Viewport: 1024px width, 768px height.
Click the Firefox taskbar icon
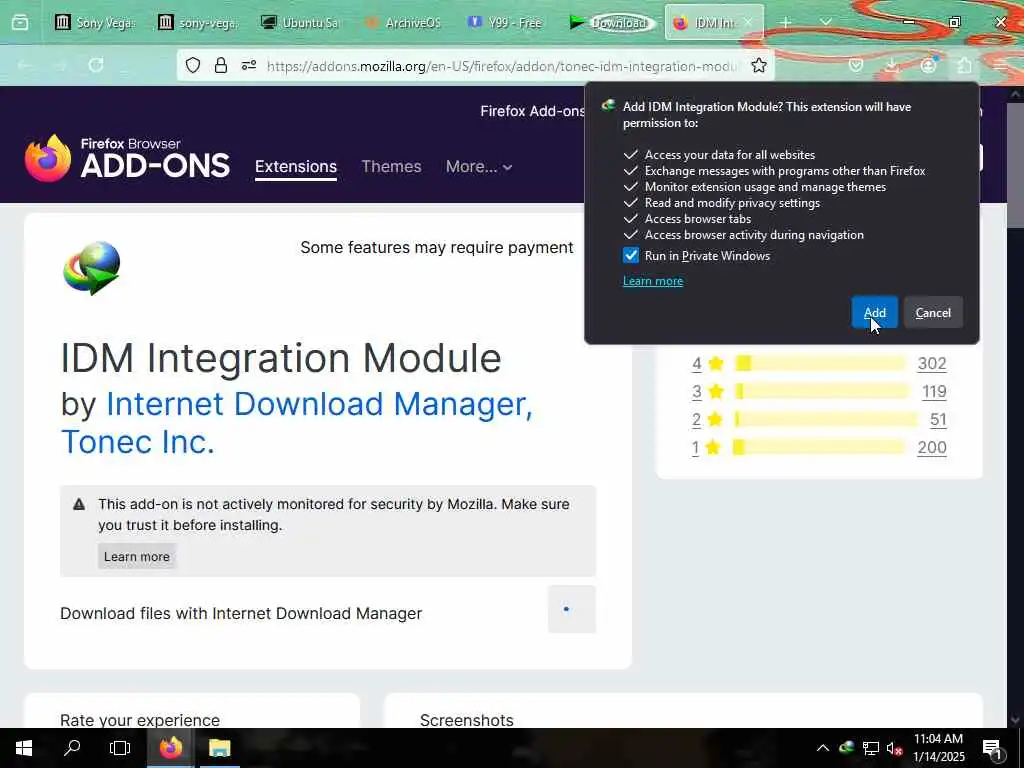(x=170, y=748)
